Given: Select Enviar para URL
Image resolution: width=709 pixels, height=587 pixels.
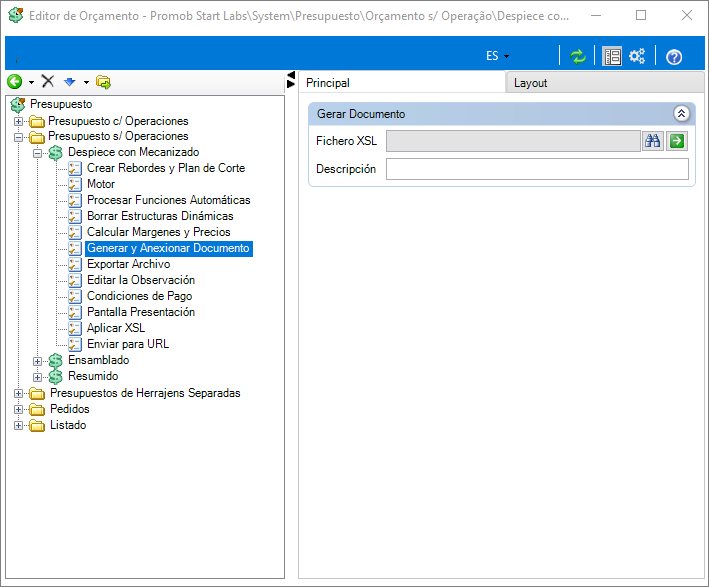Looking at the screenshot, I should tap(128, 344).
